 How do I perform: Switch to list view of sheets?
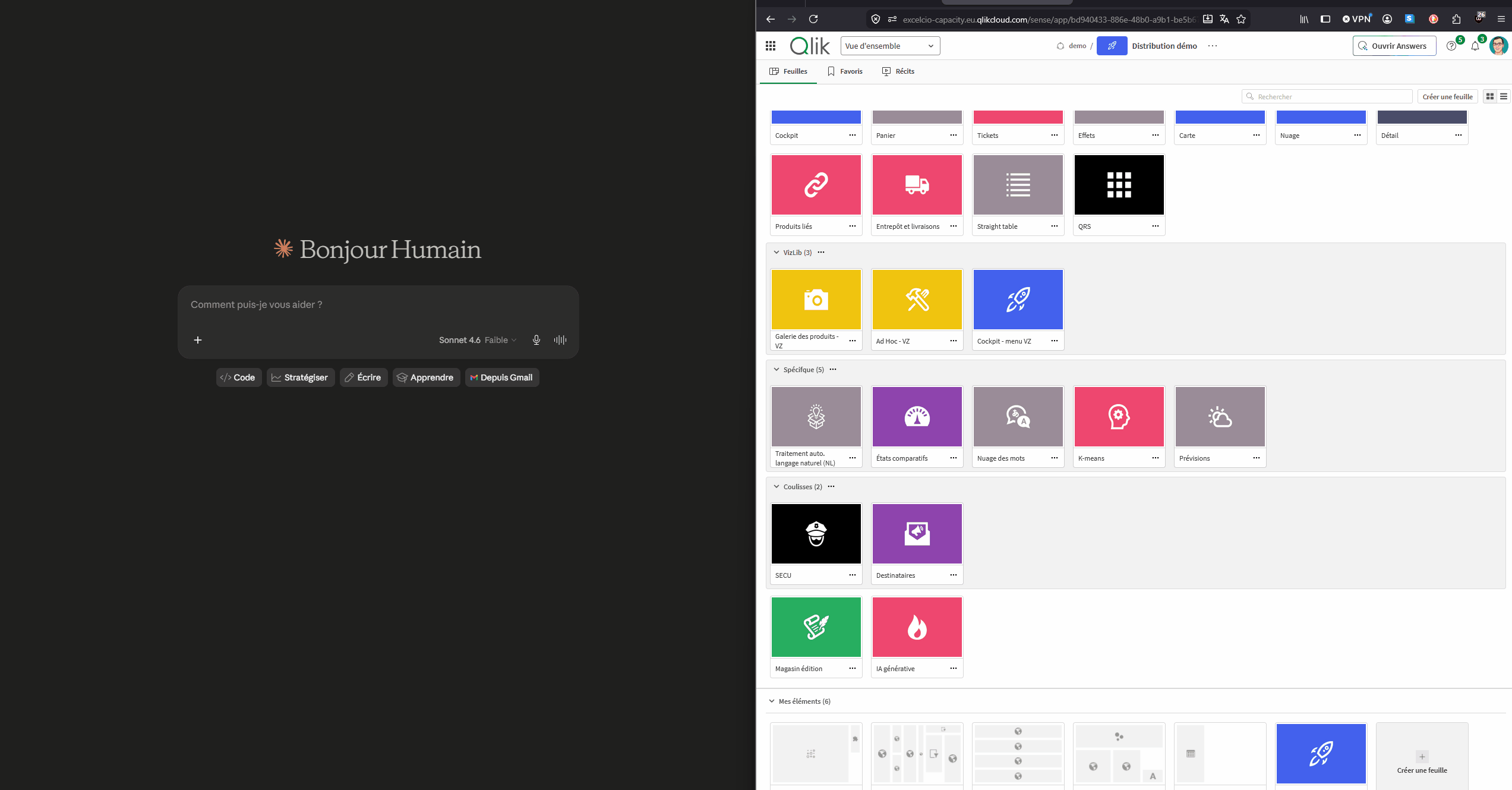1504,96
